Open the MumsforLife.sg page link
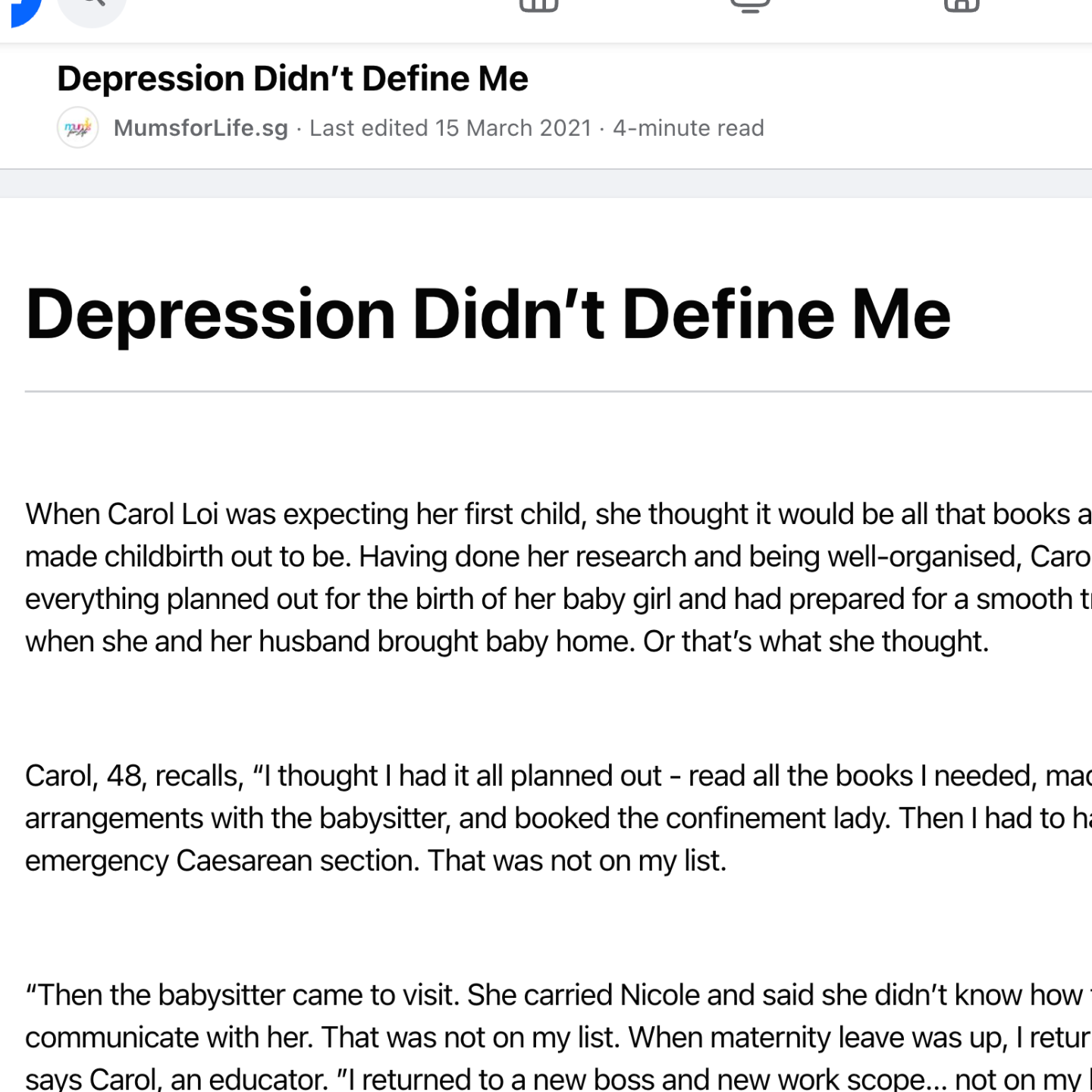This screenshot has width=1092, height=1092. [x=201, y=127]
